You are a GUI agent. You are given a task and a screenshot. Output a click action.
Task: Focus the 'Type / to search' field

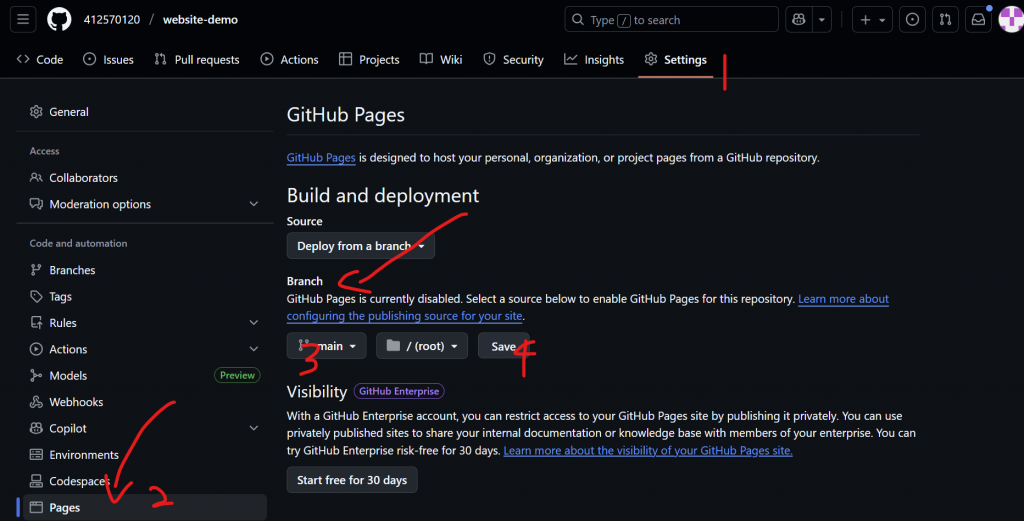click(x=671, y=20)
